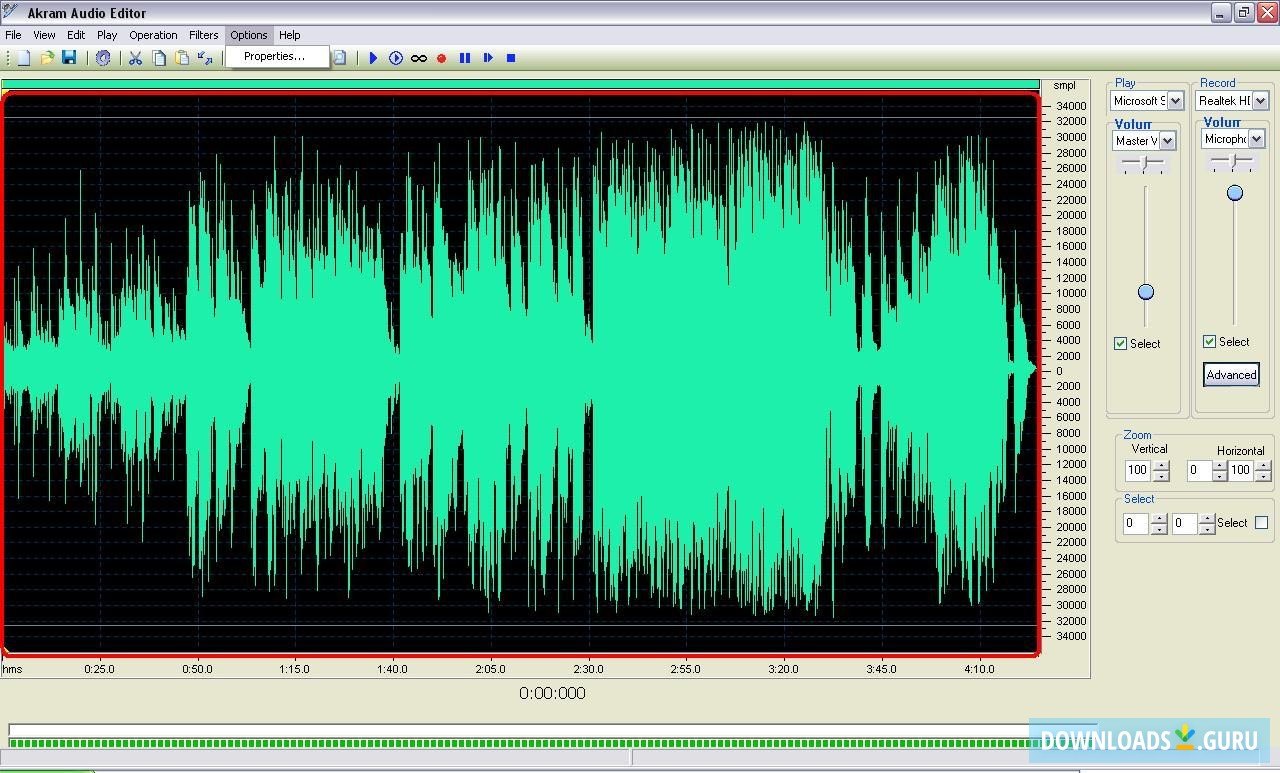The image size is (1280, 773).
Task: Click the Play volume vertical slider knob
Action: click(x=1146, y=292)
